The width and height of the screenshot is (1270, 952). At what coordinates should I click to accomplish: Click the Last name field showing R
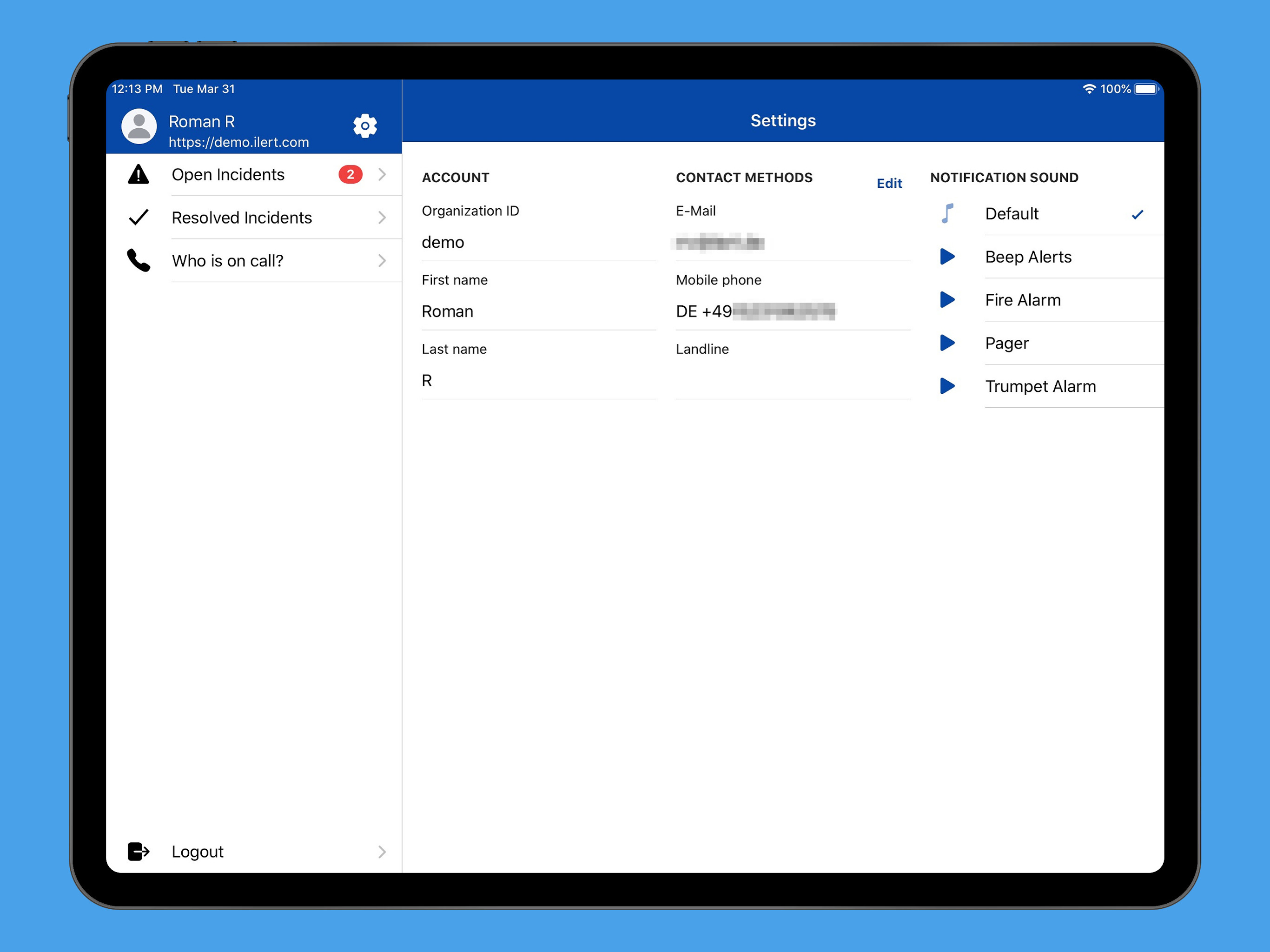click(x=539, y=380)
